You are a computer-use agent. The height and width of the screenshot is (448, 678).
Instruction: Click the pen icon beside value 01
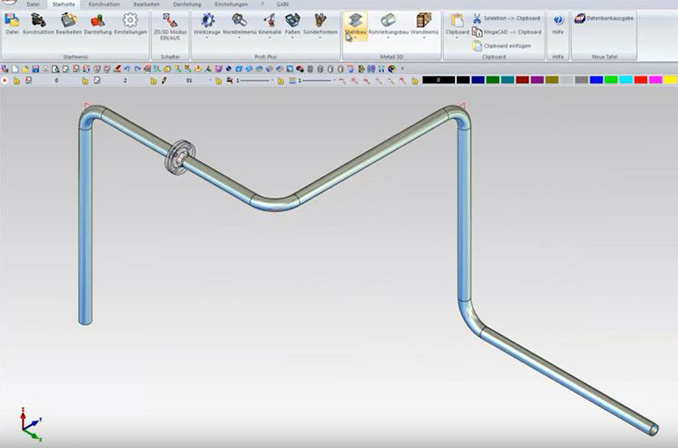(164, 80)
